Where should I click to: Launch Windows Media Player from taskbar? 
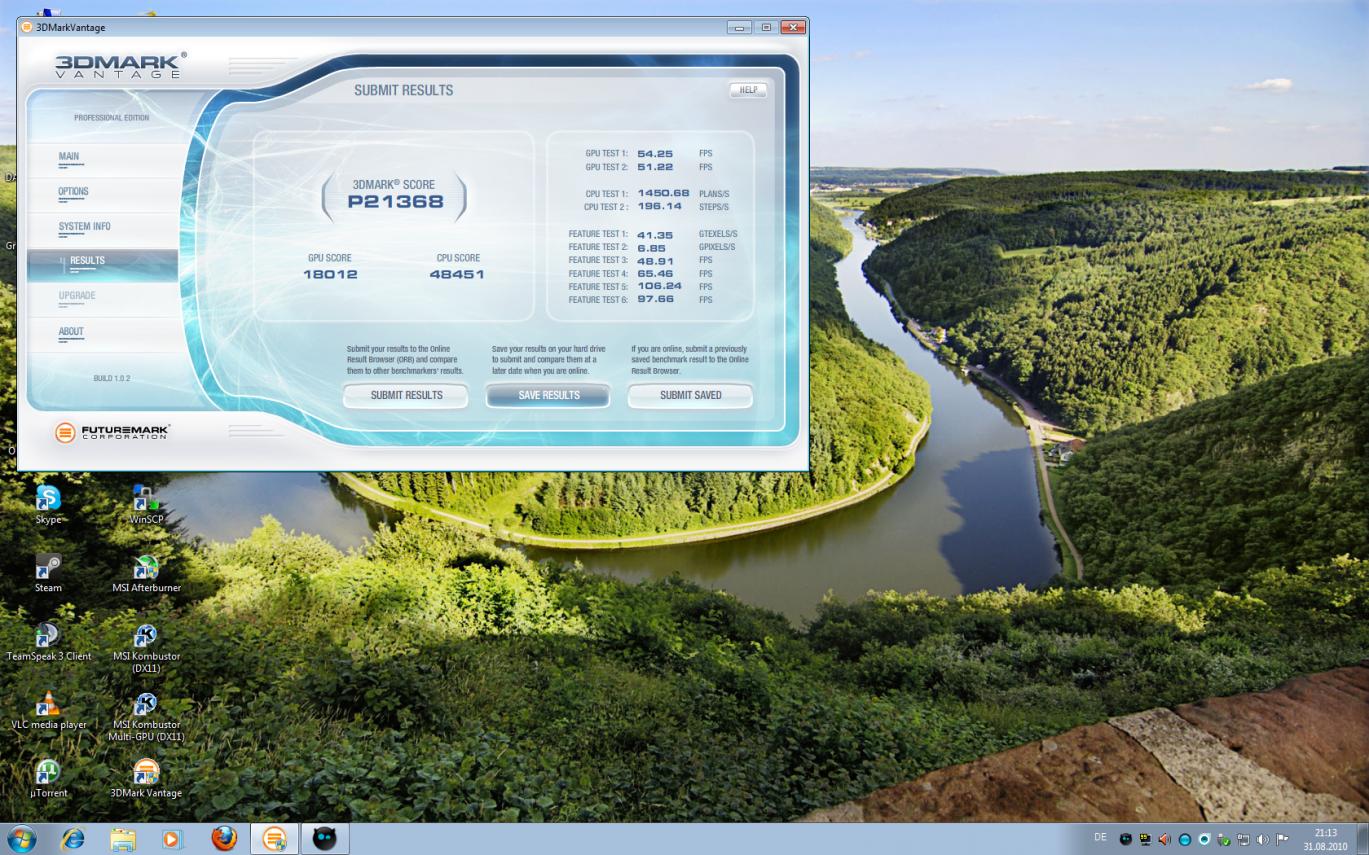click(173, 838)
